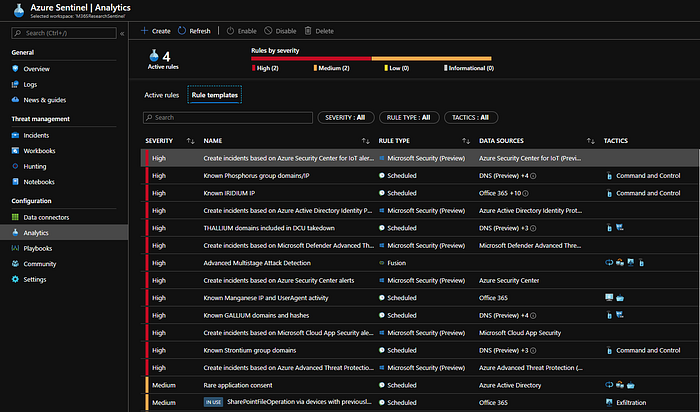This screenshot has height=412, width=700.
Task: Click IN USE badge on SharePointFileOperation row
Action: [213, 402]
